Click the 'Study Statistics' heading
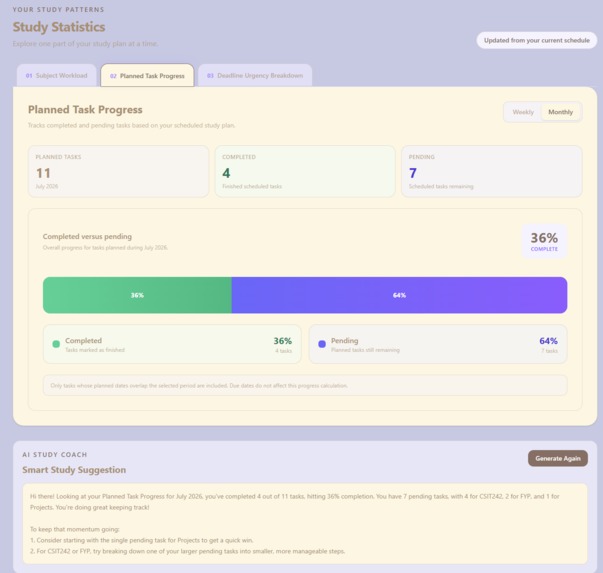 pos(59,27)
